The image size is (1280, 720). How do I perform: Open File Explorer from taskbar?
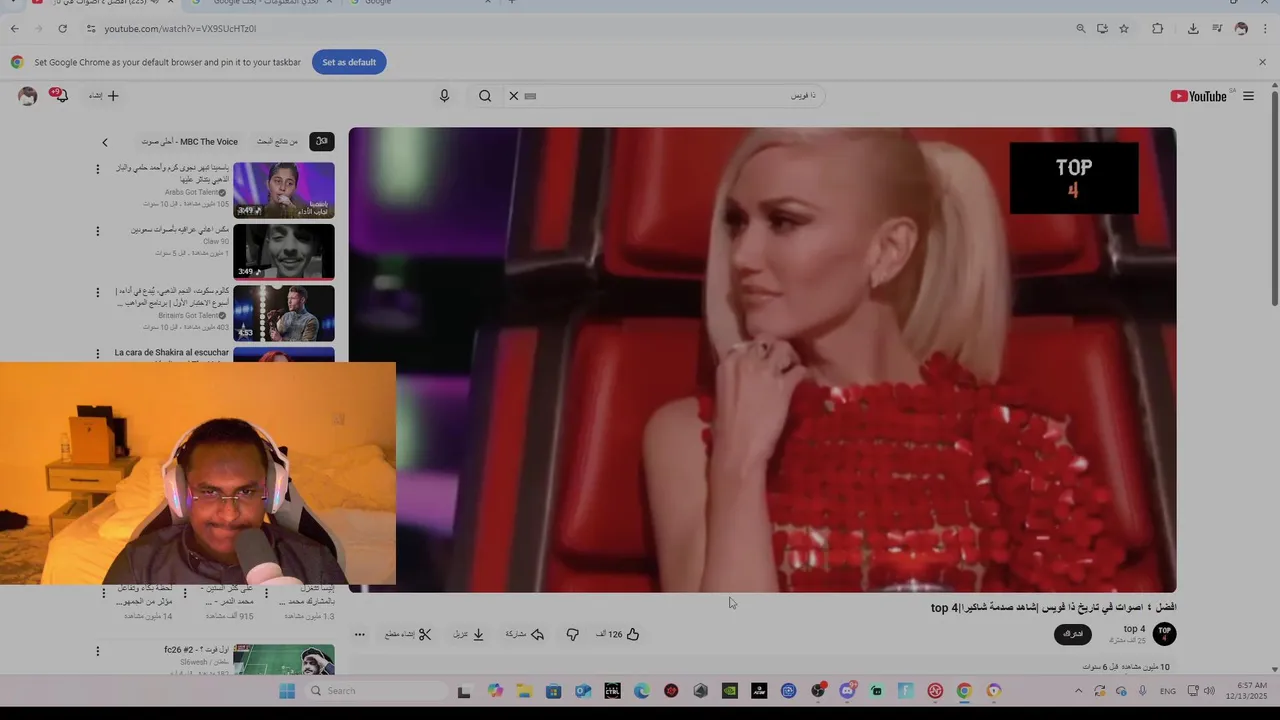(524, 691)
